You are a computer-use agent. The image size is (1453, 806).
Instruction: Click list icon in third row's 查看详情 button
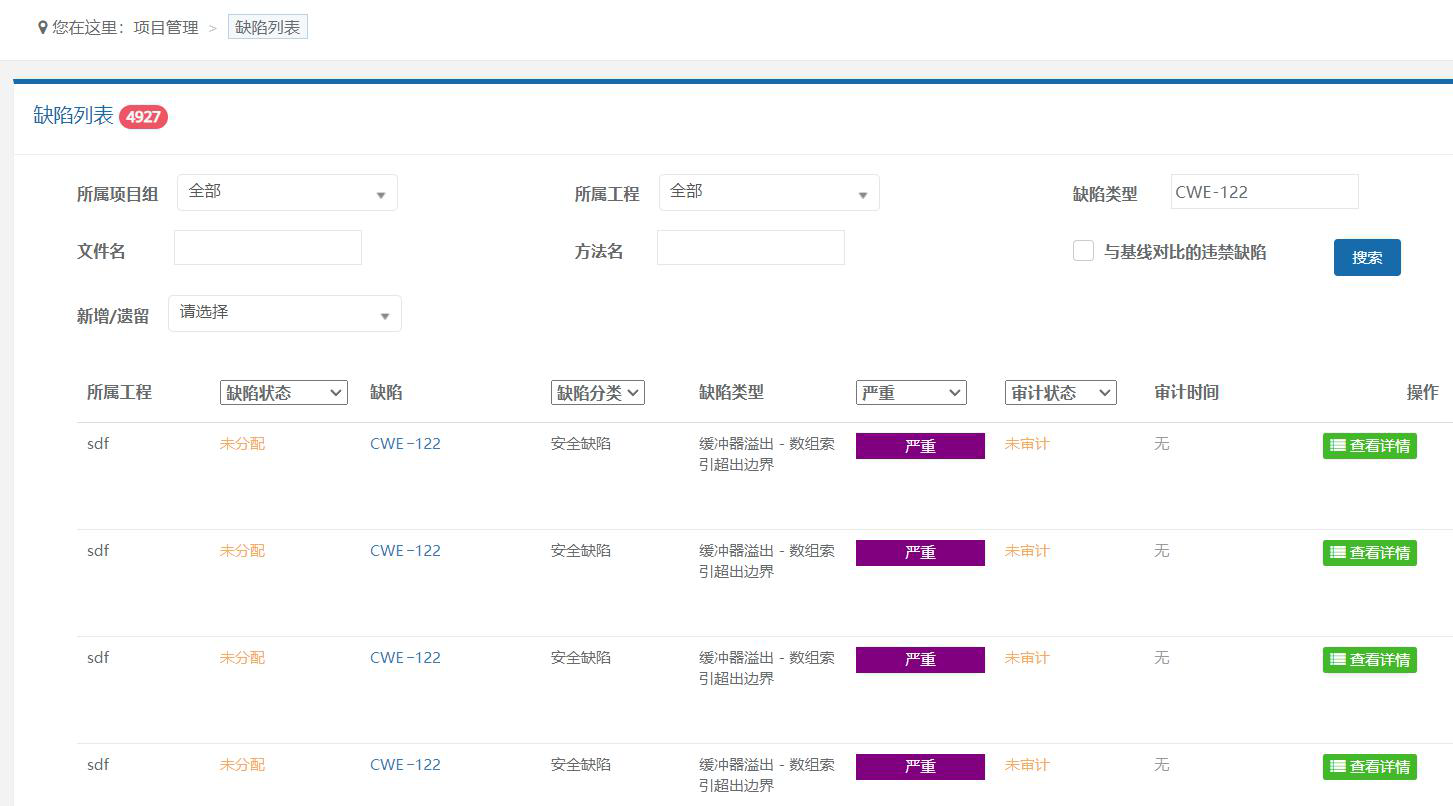(1337, 660)
